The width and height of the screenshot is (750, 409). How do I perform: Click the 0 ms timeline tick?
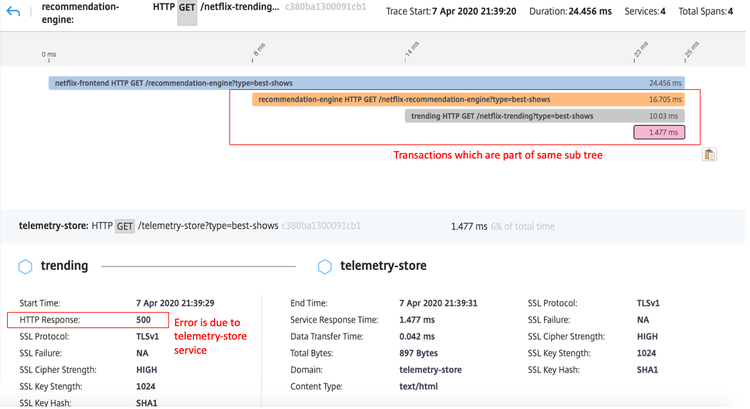[49, 55]
